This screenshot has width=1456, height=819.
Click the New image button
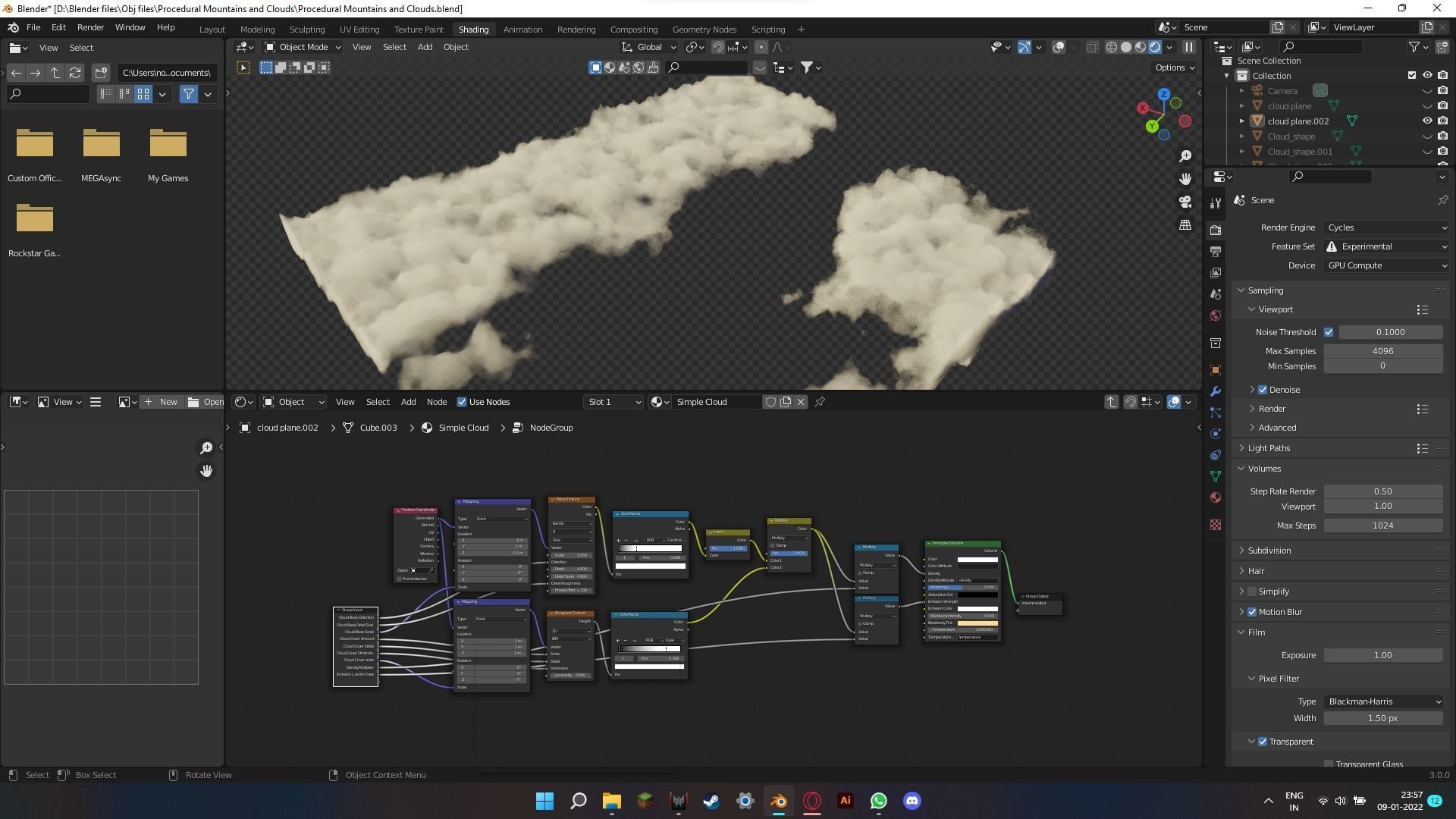[x=161, y=402]
